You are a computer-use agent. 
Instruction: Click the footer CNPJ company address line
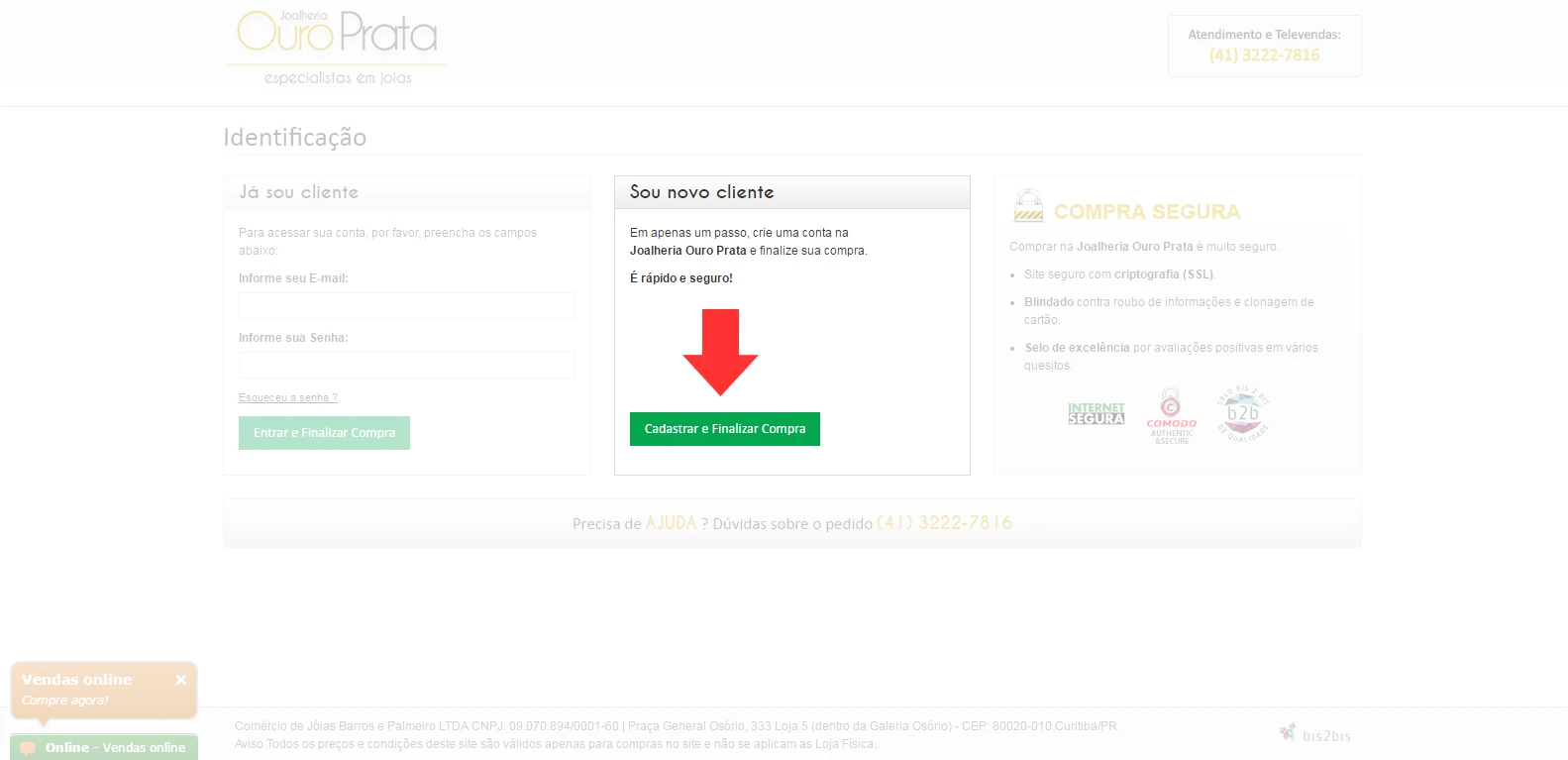coord(676,726)
